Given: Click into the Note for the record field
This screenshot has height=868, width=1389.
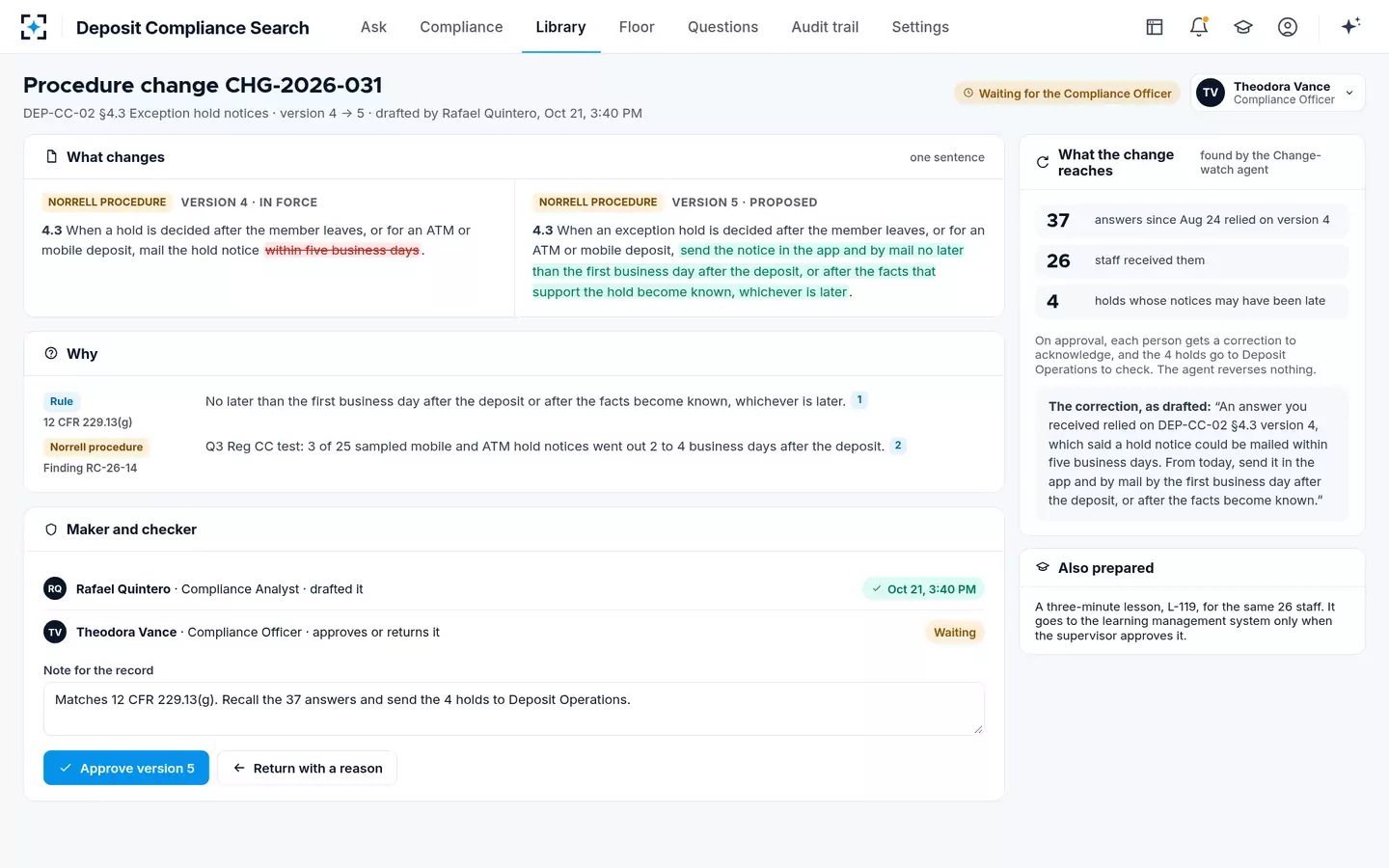Looking at the screenshot, I should pos(514,709).
